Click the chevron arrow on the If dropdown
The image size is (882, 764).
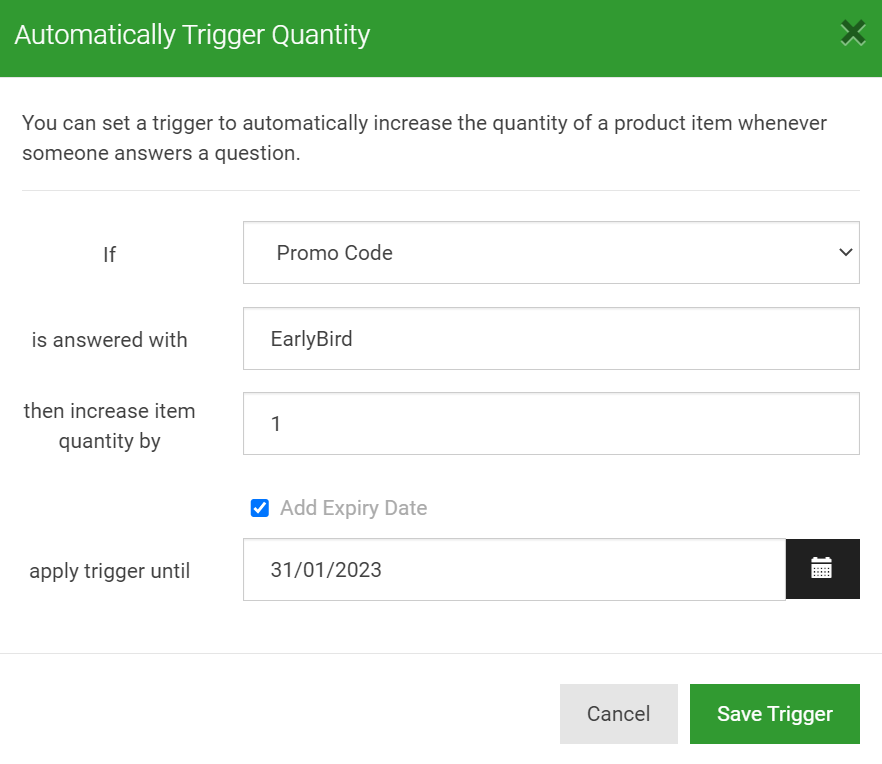tap(845, 253)
